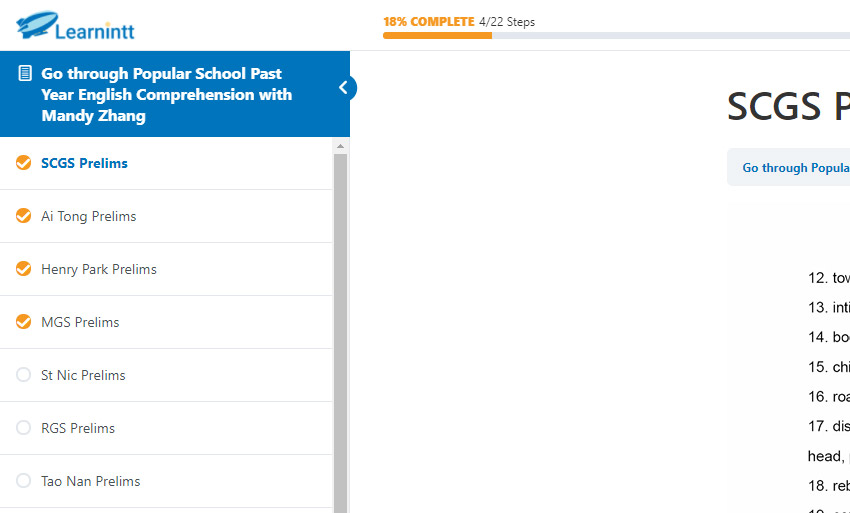Click the SCGS Prelims completed checkmark
Viewport: 850px width, 513px height.
click(x=23, y=163)
